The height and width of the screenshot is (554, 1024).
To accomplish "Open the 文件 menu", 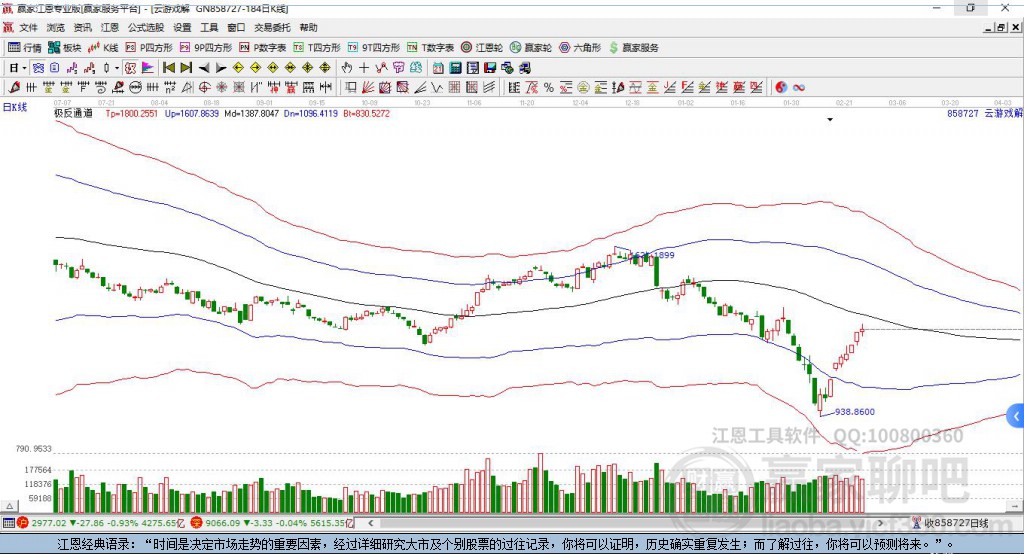I will [28, 27].
